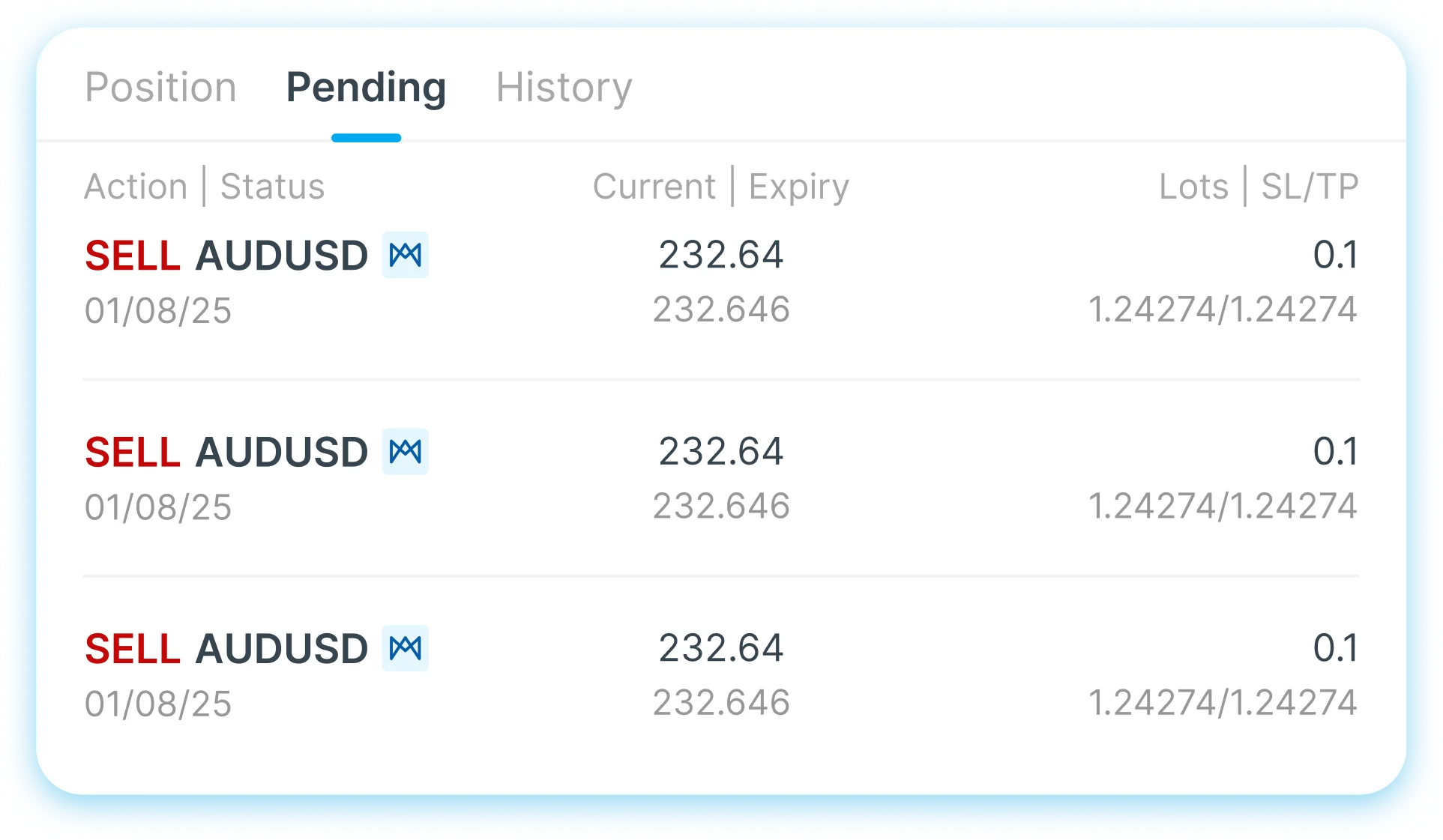Select second order's SL/TP value 1.24274/1.24274
This screenshot has width=1443, height=840.
pyautogui.click(x=1223, y=506)
